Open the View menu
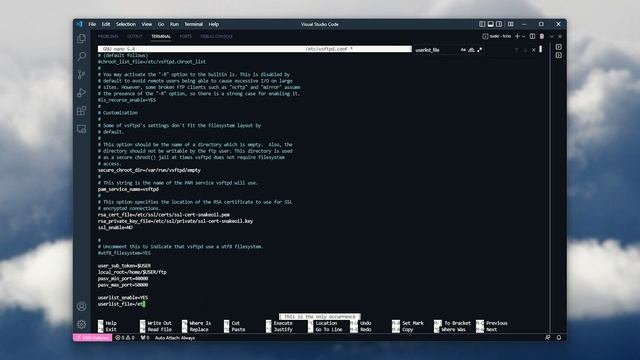Viewport: 640px width, 360px height. pyautogui.click(x=147, y=24)
